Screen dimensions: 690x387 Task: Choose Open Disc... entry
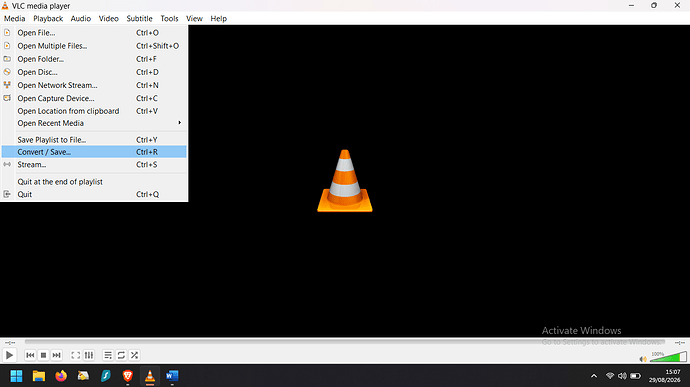click(x=94, y=72)
